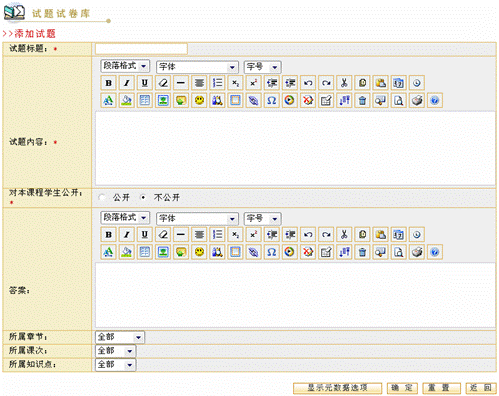Click the Undo arrow in 试题内容 editor toolbar
Viewport: 499px width, 396px height.
click(308, 83)
